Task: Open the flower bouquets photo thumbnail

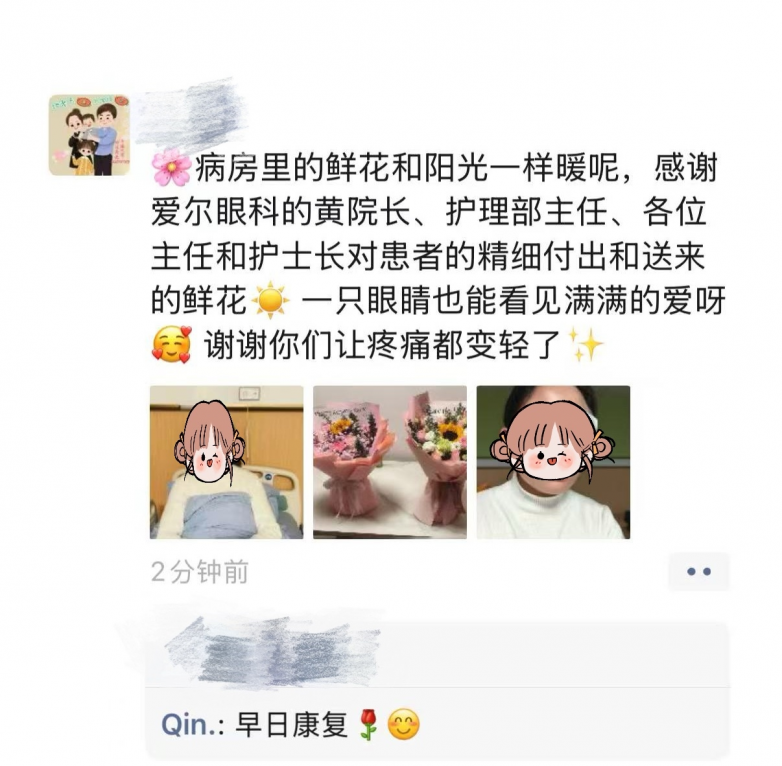Action: click(x=390, y=462)
